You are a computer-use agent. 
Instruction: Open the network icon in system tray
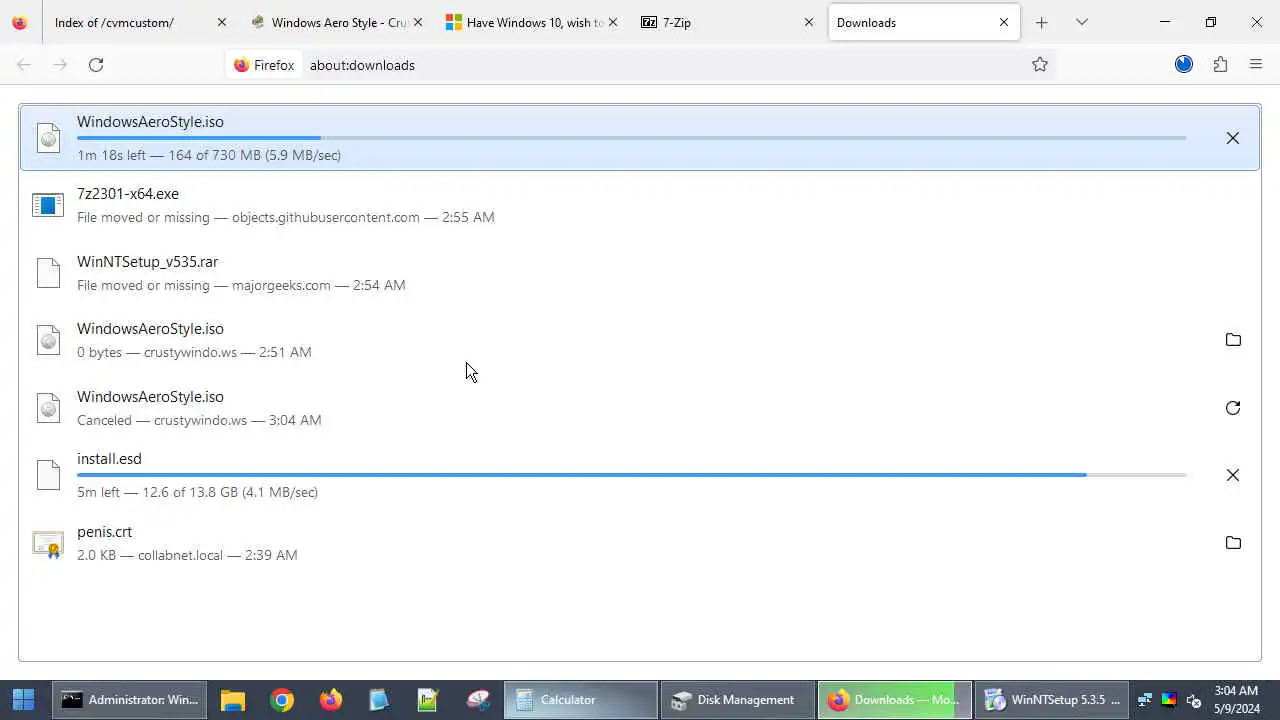(1145, 700)
